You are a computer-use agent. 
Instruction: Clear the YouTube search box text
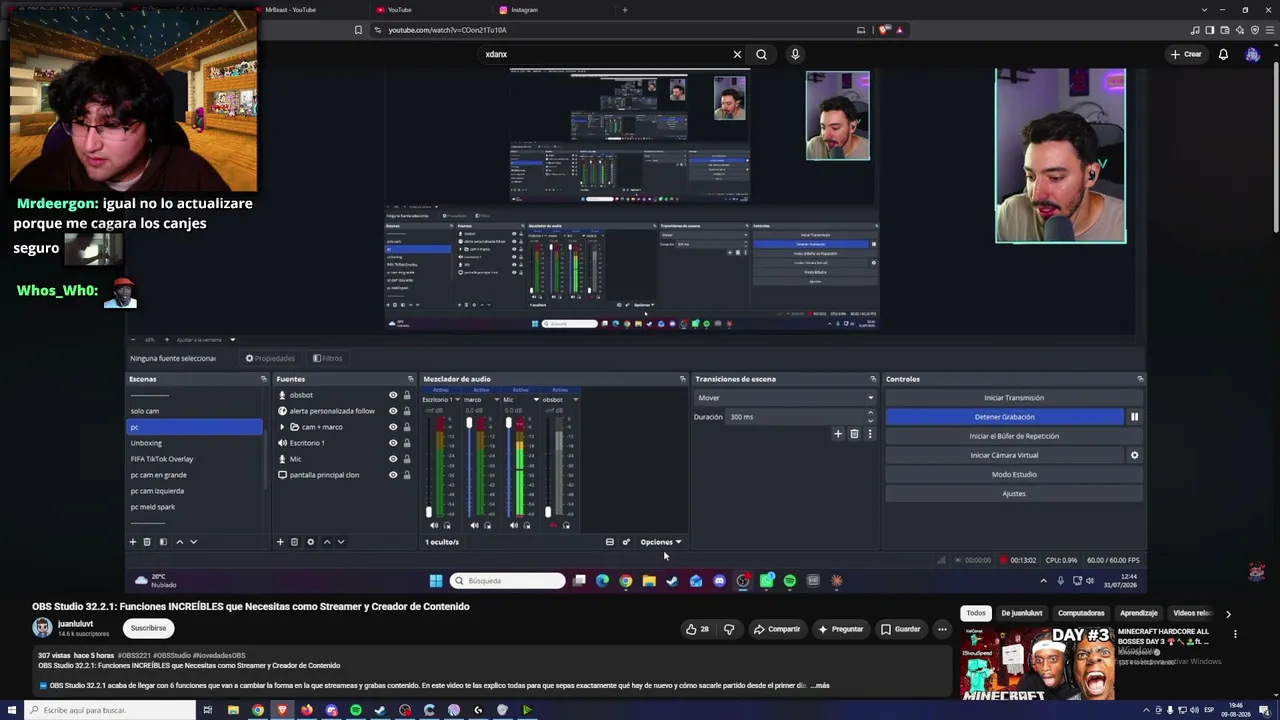737,54
